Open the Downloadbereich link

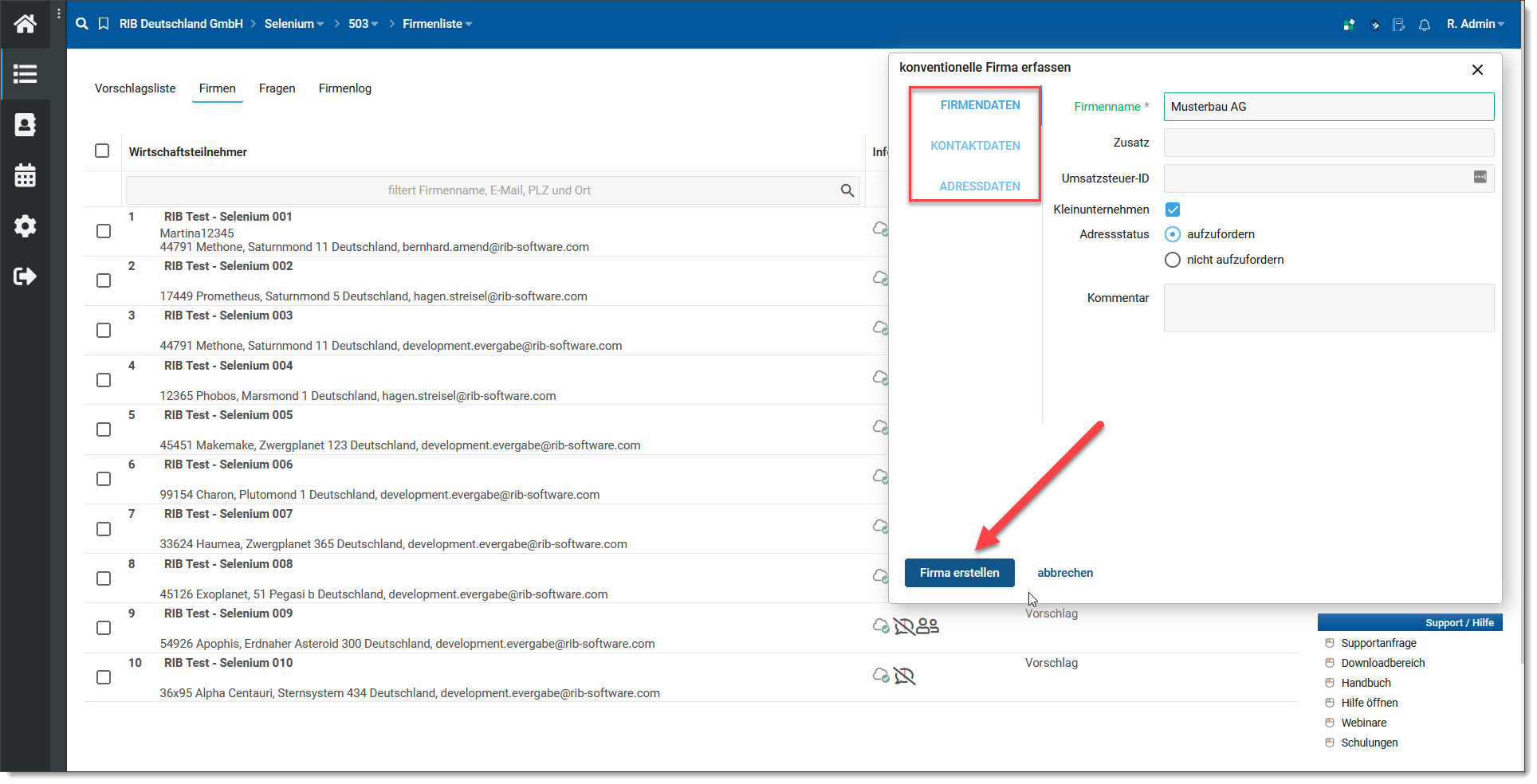click(1383, 663)
